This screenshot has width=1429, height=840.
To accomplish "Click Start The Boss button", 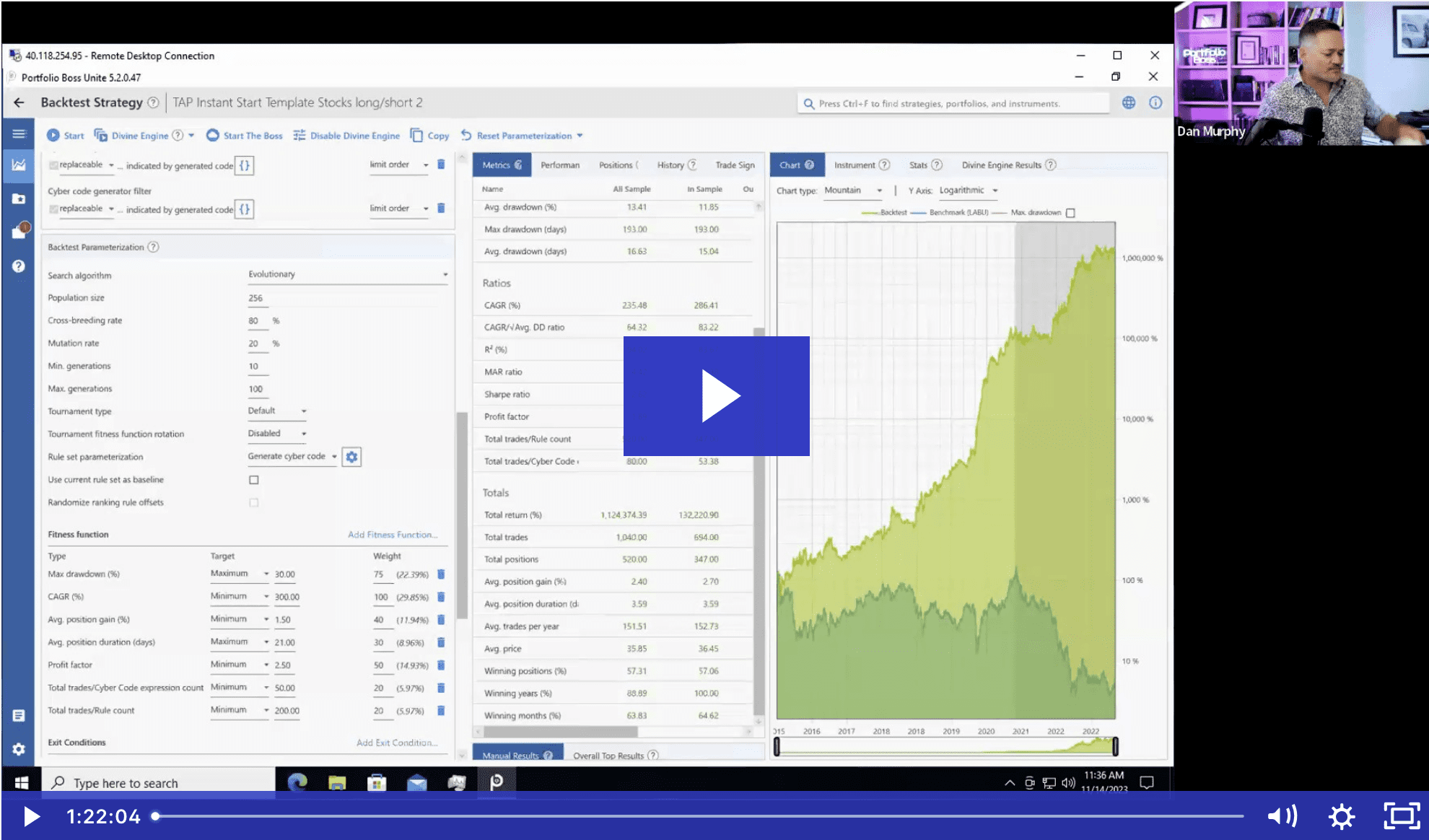I will pyautogui.click(x=245, y=136).
